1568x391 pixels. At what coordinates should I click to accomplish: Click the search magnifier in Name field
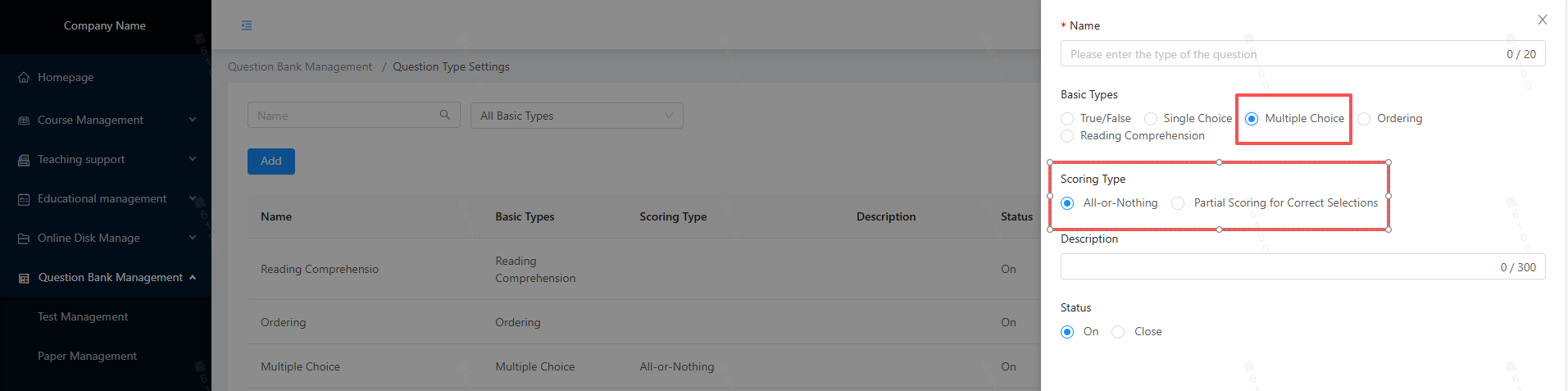click(444, 115)
